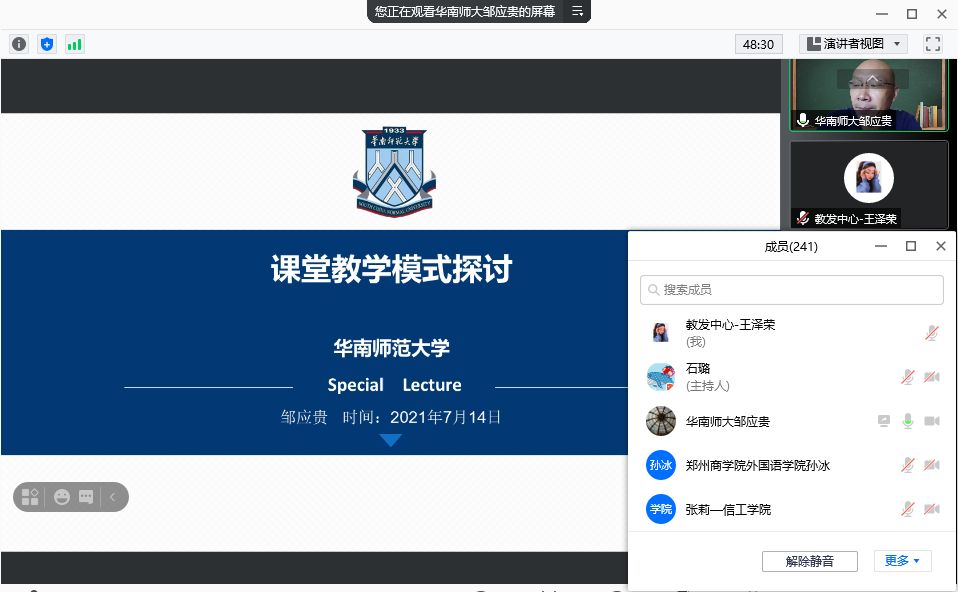The width and height of the screenshot is (958, 592).
Task: Click 石璐's avatar picture
Action: click(x=660, y=377)
